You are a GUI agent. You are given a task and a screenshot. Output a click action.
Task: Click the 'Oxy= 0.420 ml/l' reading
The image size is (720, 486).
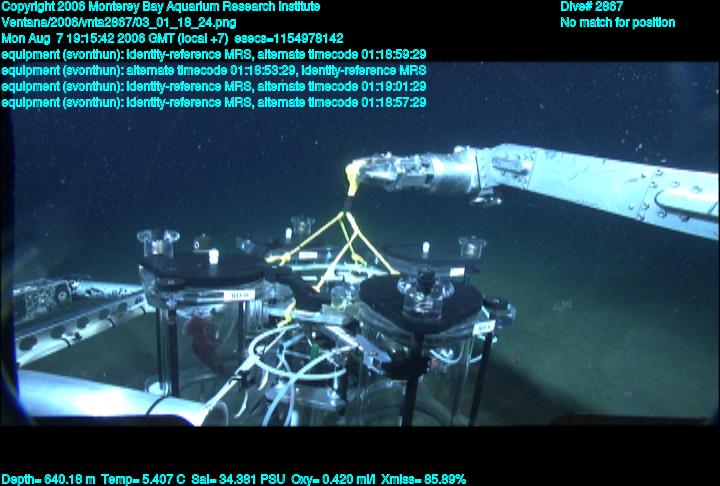pyautogui.click(x=333, y=480)
